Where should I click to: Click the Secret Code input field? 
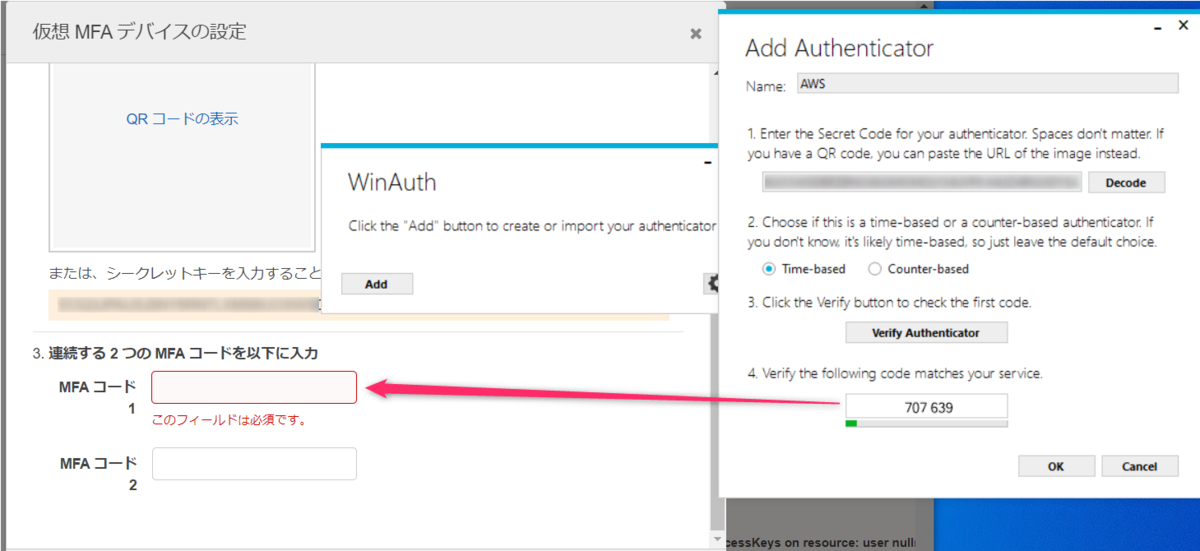coord(922,182)
